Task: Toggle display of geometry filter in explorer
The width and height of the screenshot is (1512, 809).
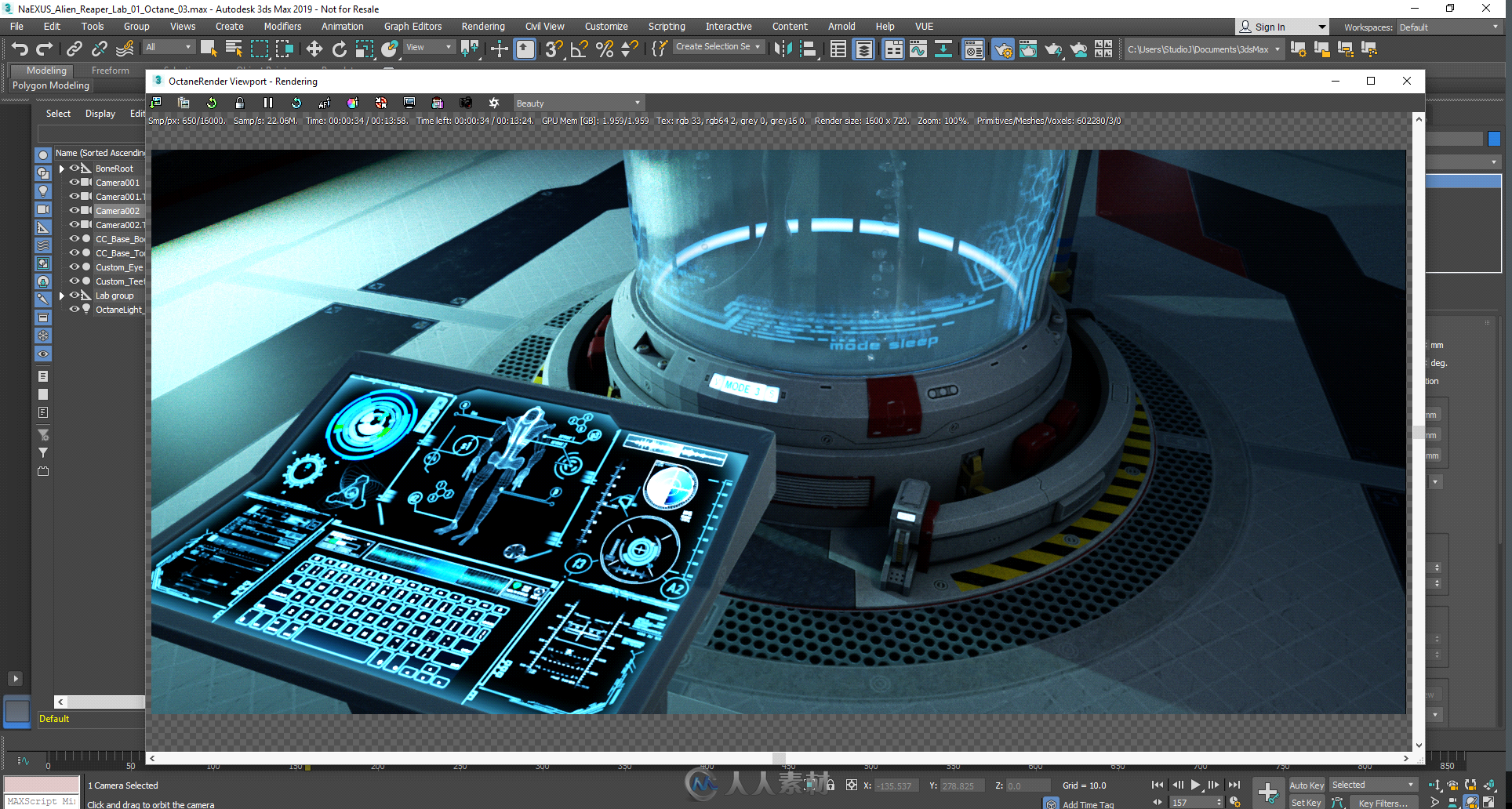Action: (x=43, y=155)
